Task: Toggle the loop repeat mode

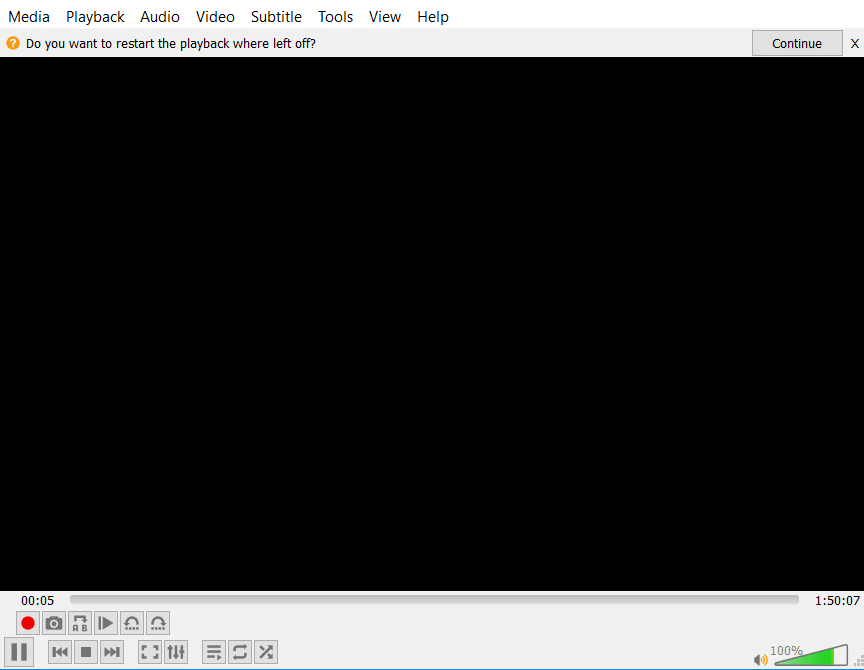Action: pyautogui.click(x=240, y=652)
